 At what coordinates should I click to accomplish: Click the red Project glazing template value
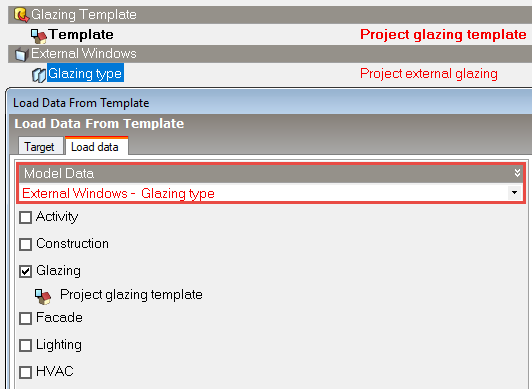443,35
